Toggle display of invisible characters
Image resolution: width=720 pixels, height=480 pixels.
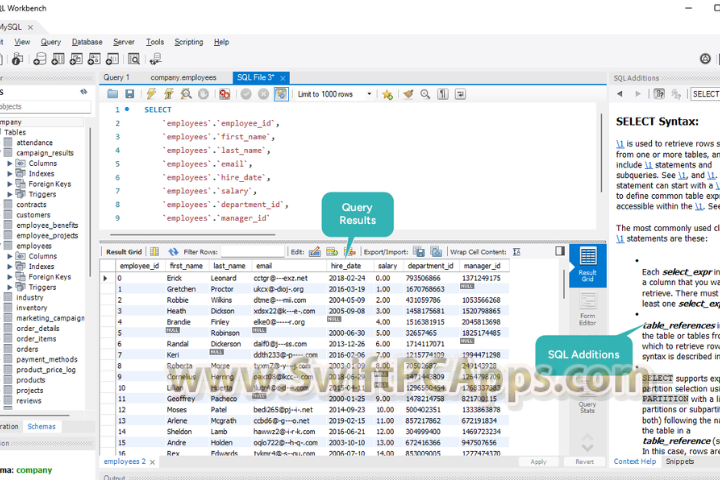[x=443, y=94]
